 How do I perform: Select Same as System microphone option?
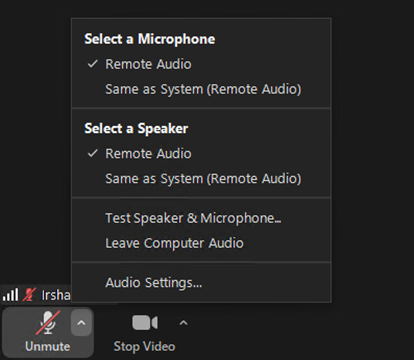click(x=201, y=89)
